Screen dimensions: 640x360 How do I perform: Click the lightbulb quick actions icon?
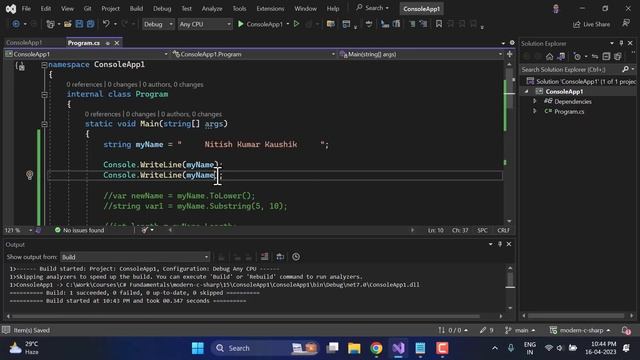pos(29,175)
